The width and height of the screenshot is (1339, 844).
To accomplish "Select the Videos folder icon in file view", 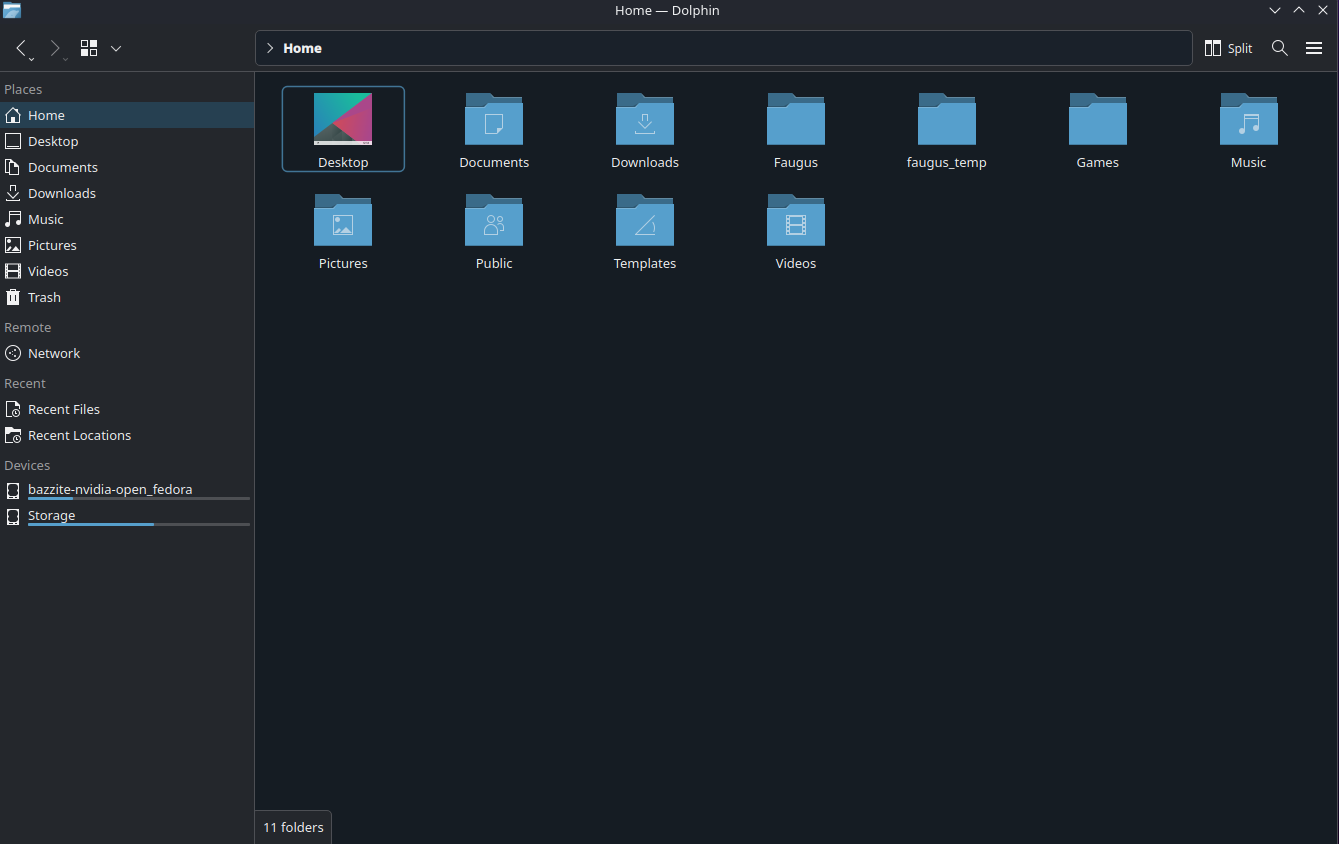I will pos(796,220).
